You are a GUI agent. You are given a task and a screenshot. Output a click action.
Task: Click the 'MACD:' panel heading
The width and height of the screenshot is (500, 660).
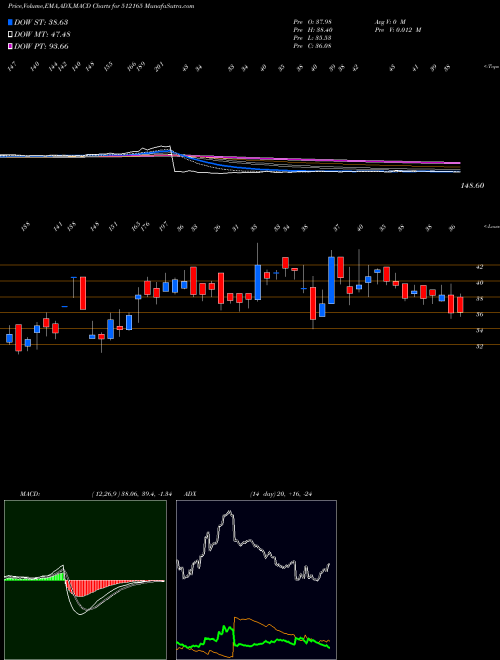click(30, 493)
